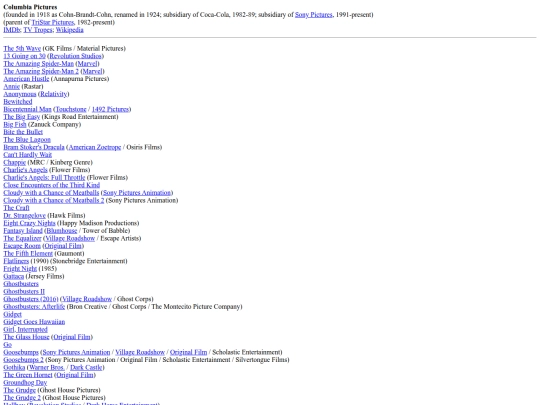Open the TV Tropes link
Screen dimensions: 540x405
(38, 30)
